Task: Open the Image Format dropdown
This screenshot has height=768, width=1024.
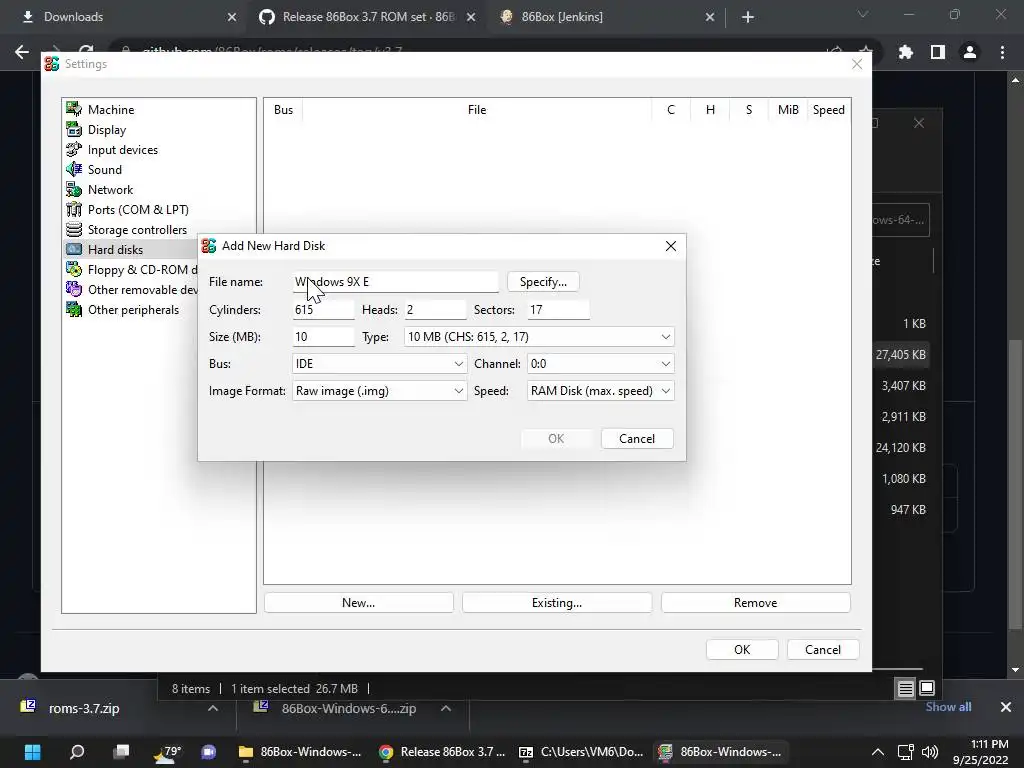Action: click(379, 391)
